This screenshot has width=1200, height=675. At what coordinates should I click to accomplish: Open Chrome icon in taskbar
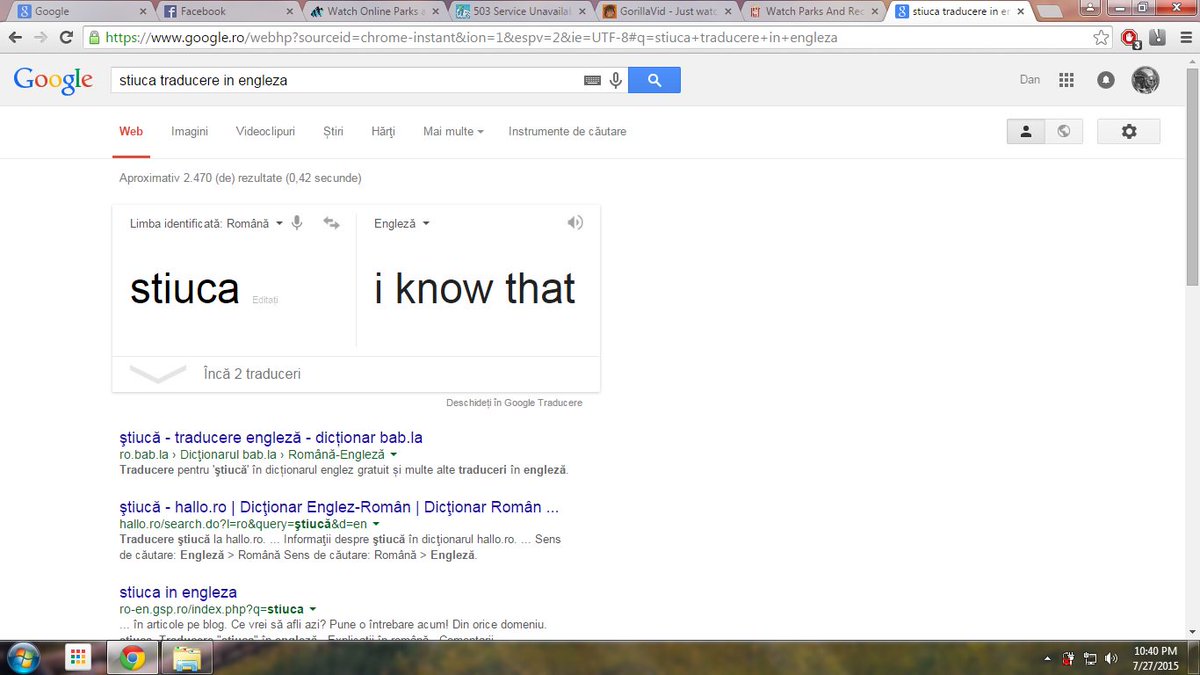tap(132, 658)
